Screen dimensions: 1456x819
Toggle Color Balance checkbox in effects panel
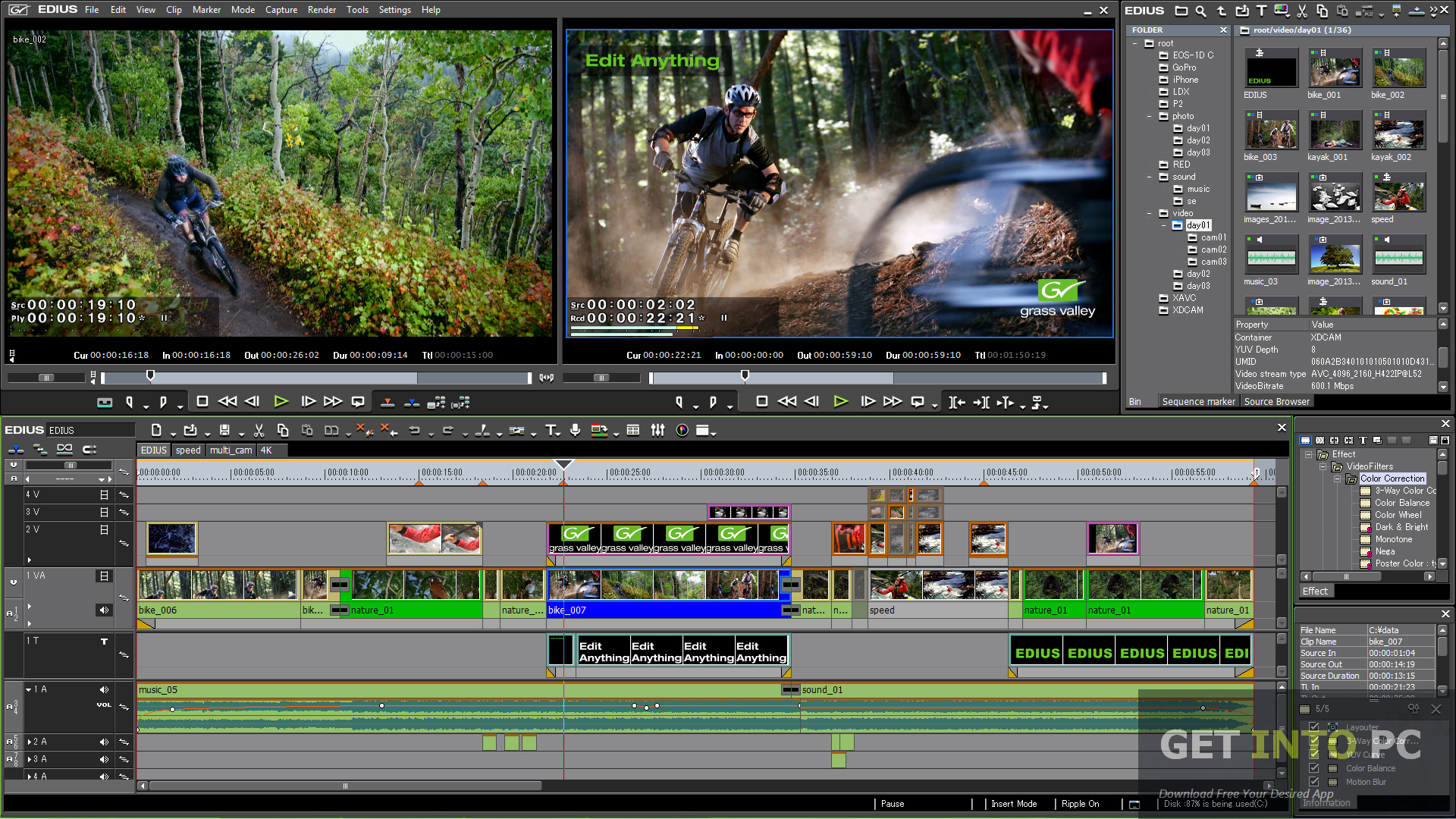(x=1314, y=768)
